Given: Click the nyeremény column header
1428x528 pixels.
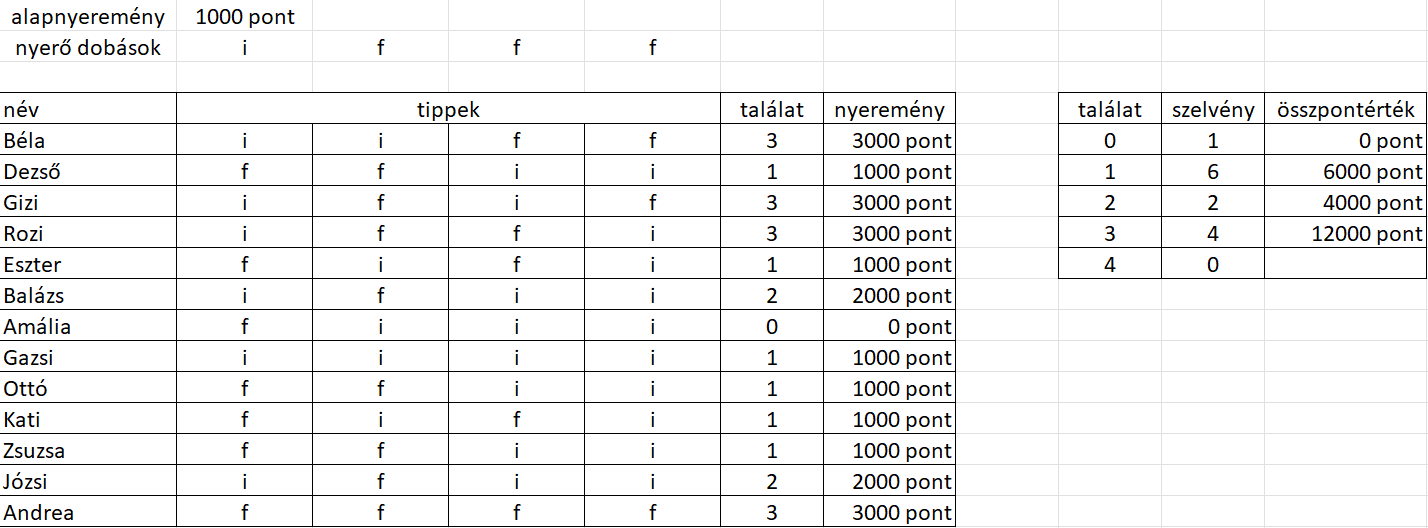Looking at the screenshot, I should coord(889,110).
